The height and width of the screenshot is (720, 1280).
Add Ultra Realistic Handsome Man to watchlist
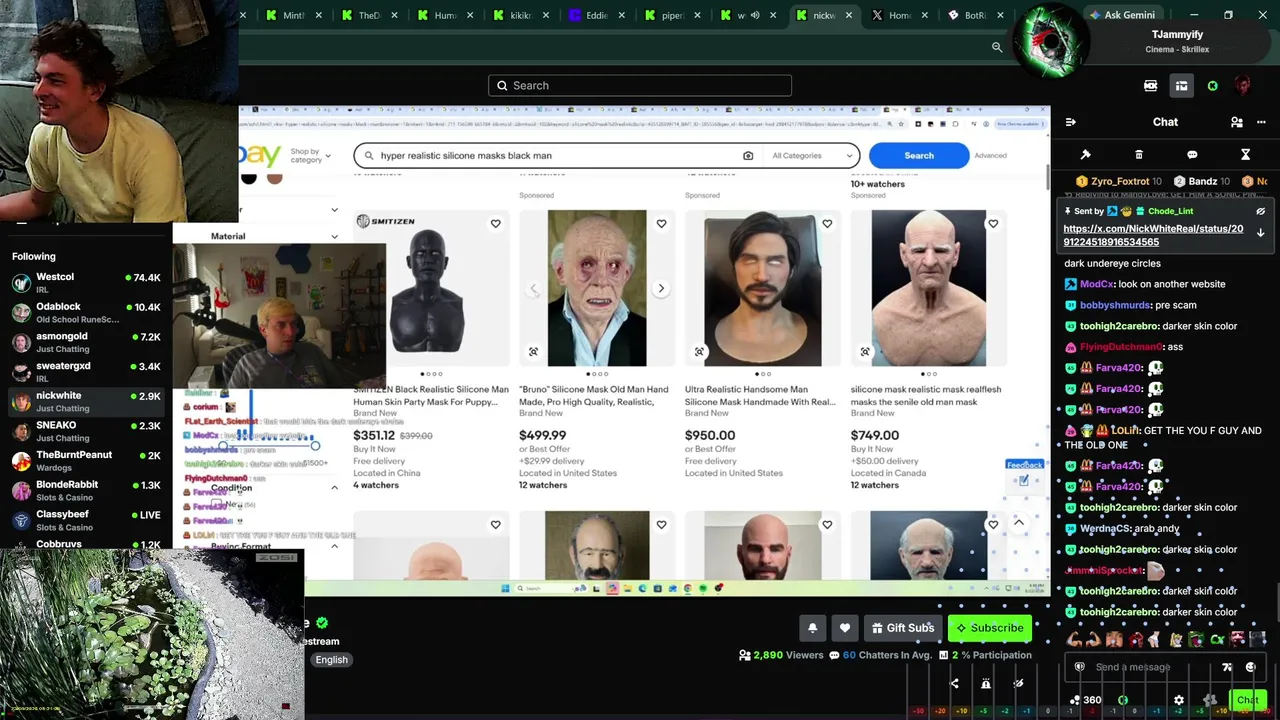[x=827, y=224]
